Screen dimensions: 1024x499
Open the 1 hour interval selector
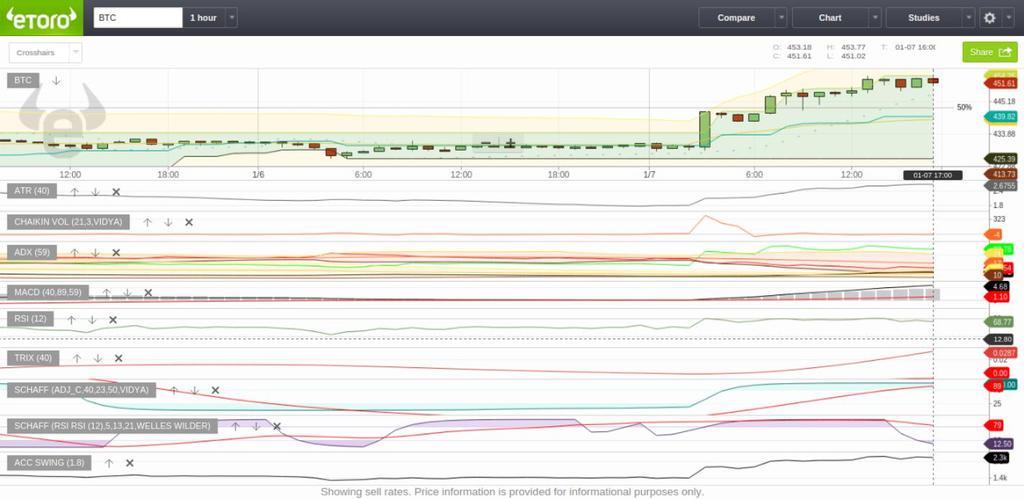(204, 18)
